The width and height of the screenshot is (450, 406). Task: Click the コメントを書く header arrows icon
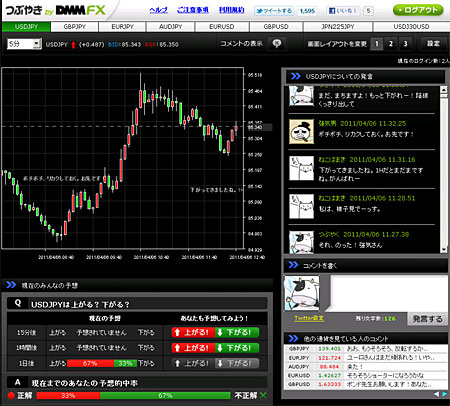293,265
